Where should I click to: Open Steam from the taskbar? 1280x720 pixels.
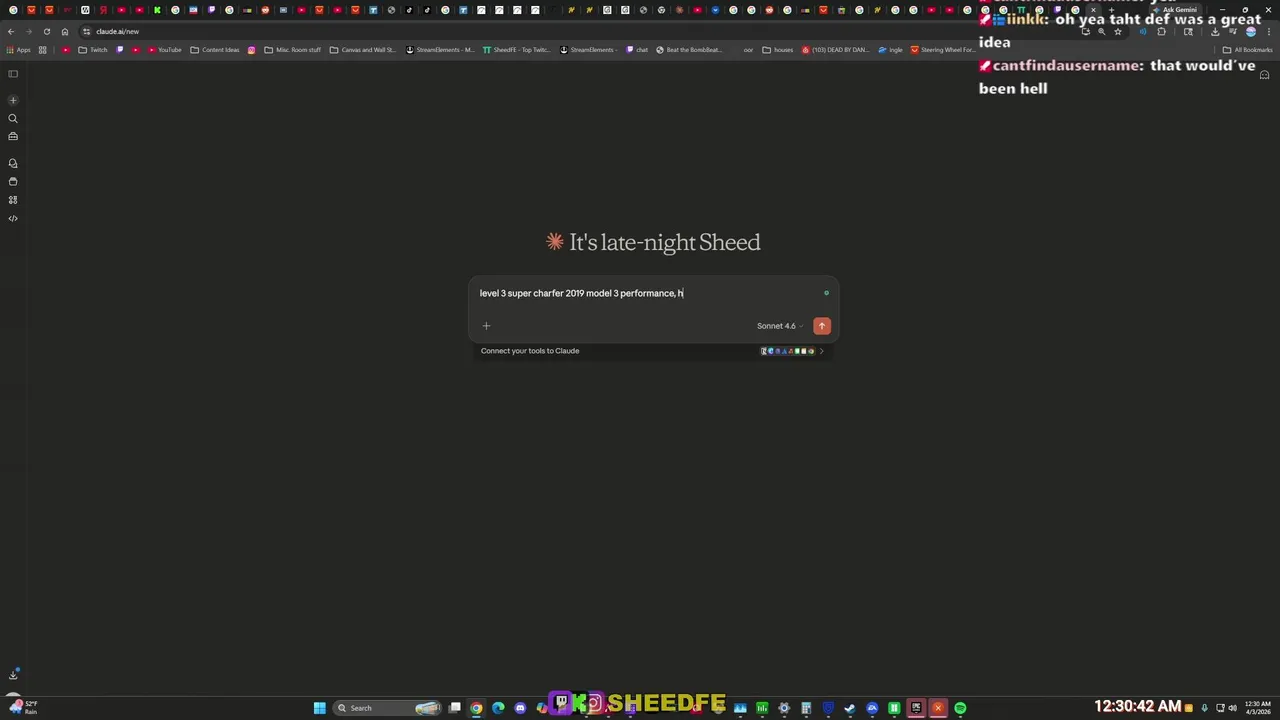[850, 708]
